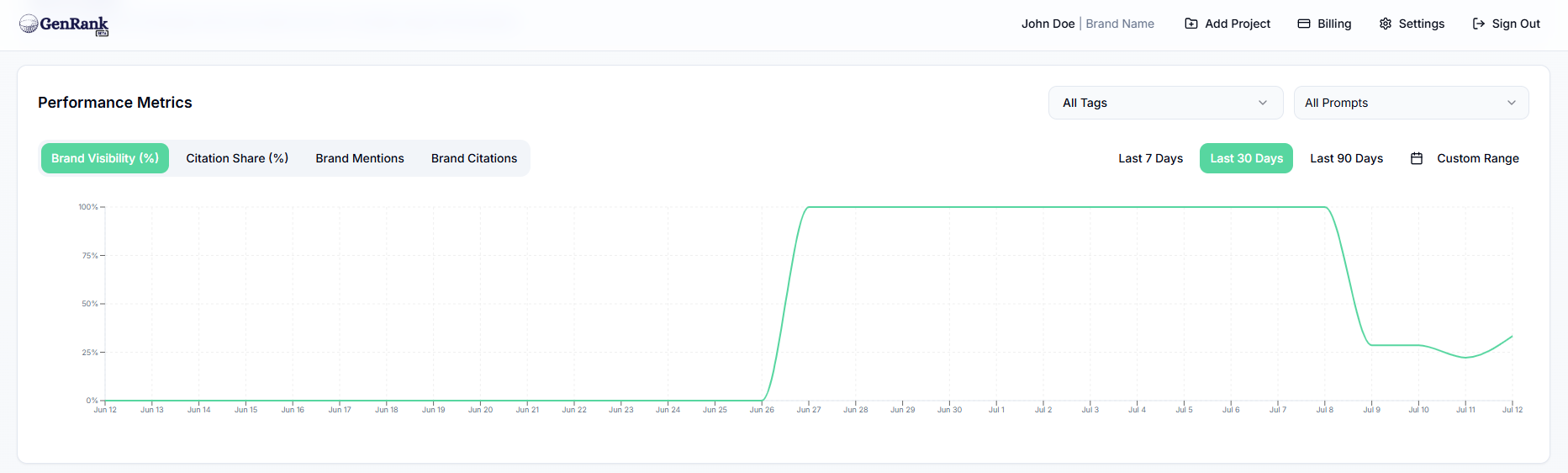Click the Add Project folder icon
1568x473 pixels.
[x=1191, y=24]
